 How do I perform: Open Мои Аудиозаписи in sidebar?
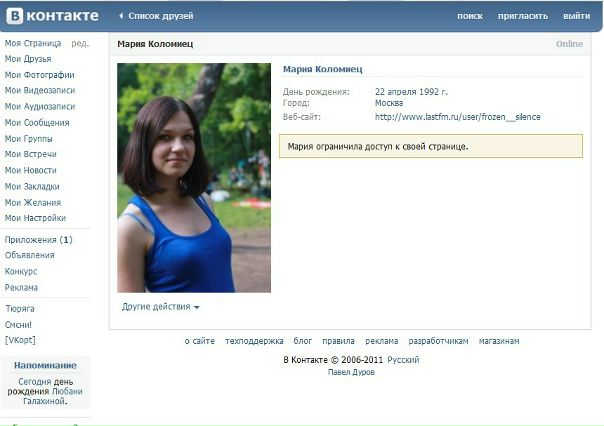[x=39, y=107]
